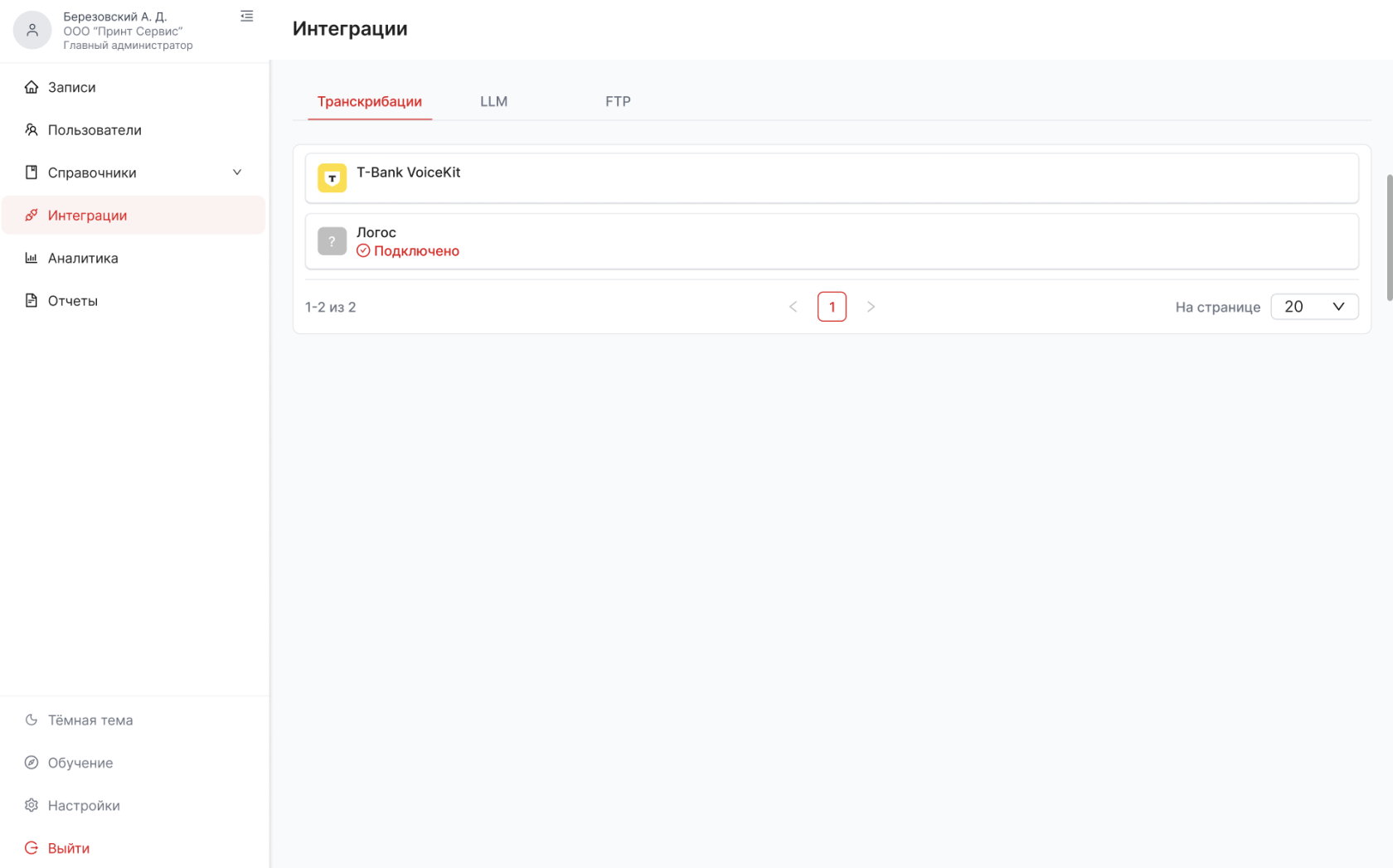The height and width of the screenshot is (868, 1393).
Task: Collapse sidebar with menu fold icon
Action: (247, 16)
